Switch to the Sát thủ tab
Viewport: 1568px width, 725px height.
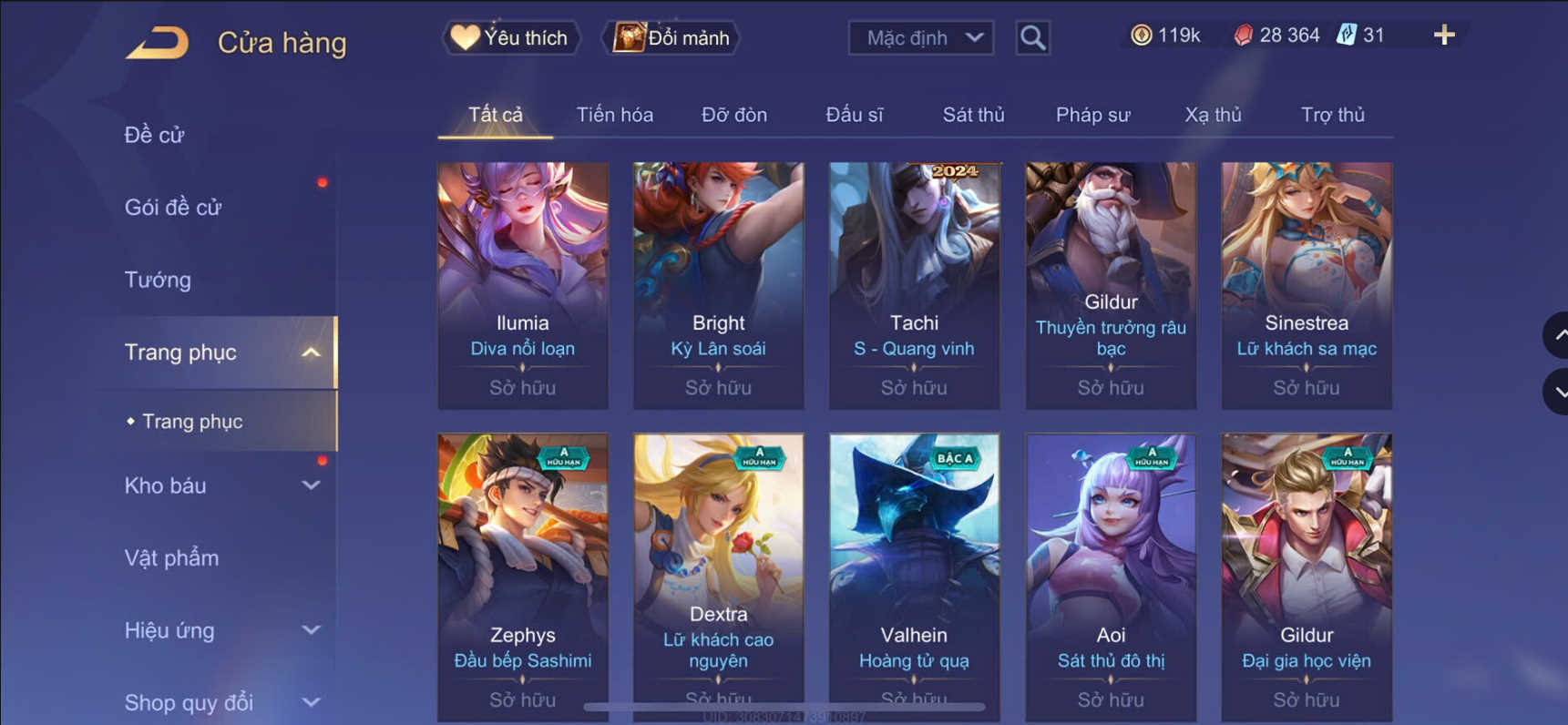pyautogui.click(x=973, y=115)
